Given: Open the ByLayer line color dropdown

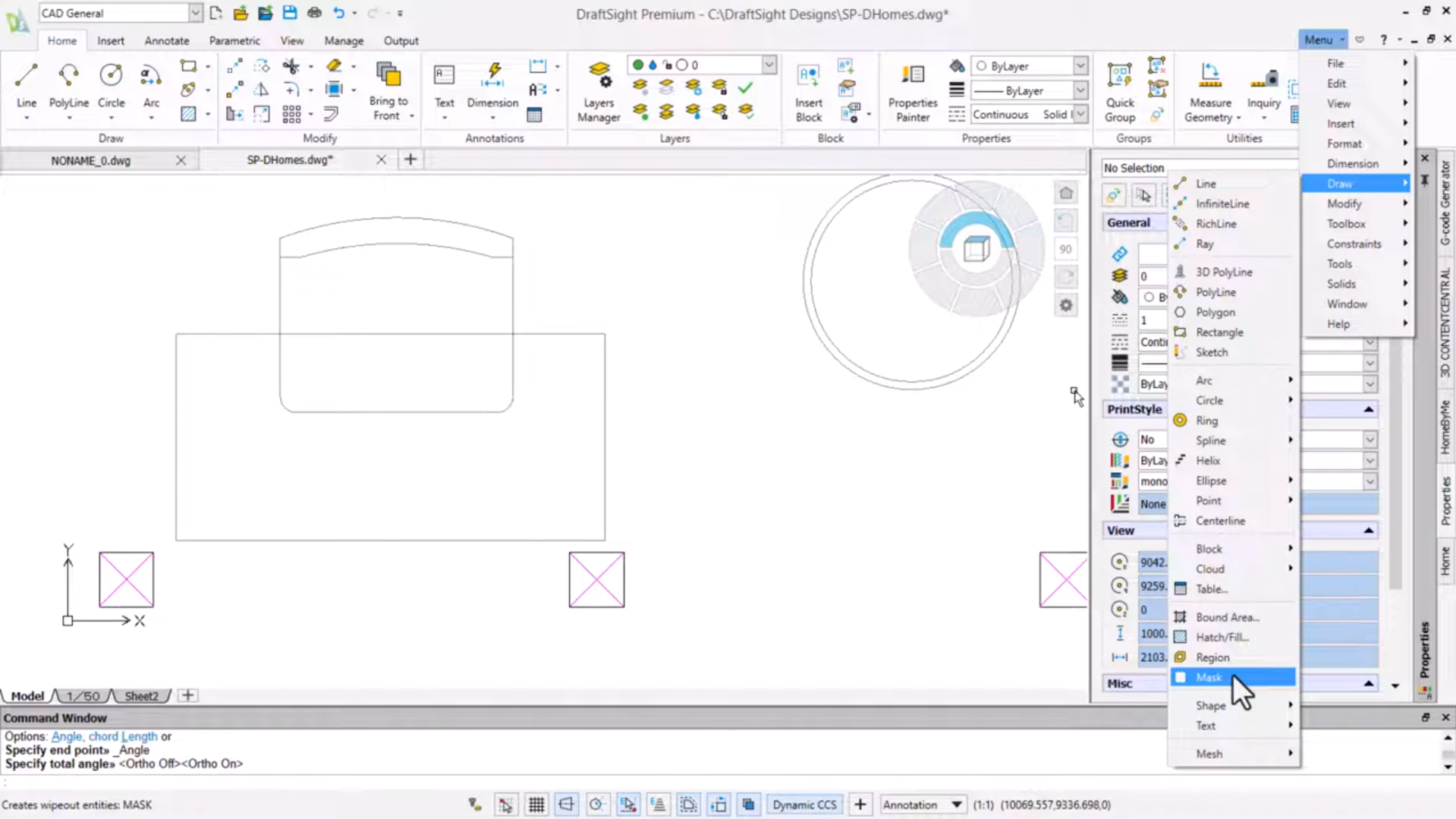Looking at the screenshot, I should pyautogui.click(x=1080, y=66).
